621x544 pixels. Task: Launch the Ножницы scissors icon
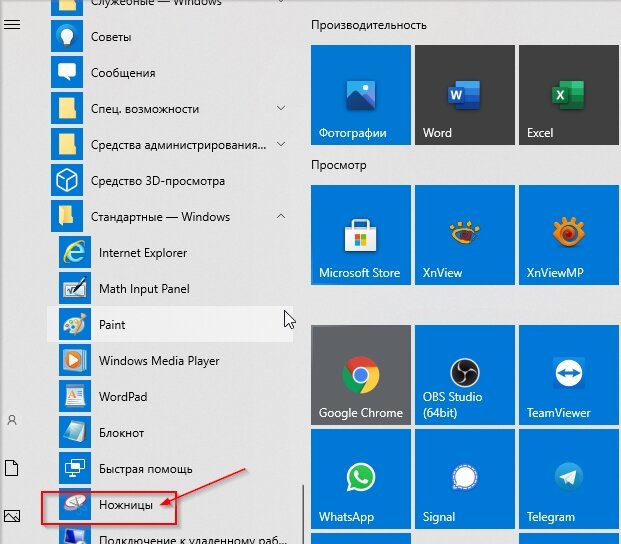75,505
